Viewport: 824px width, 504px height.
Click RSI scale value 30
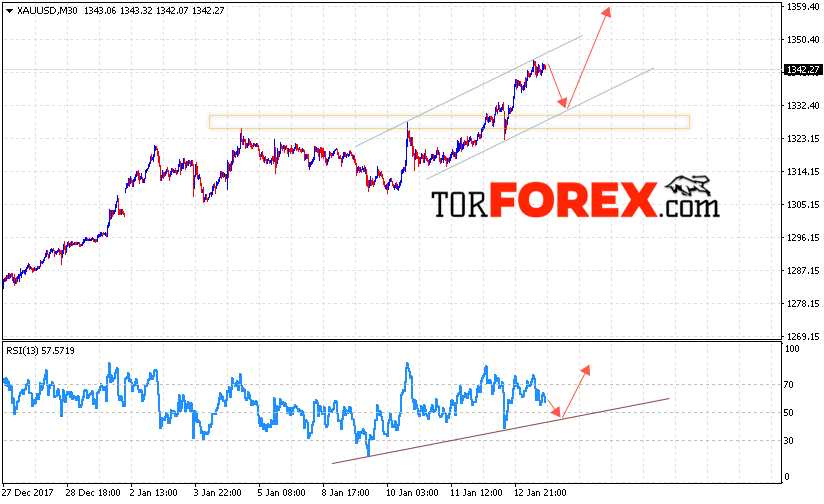pos(788,441)
